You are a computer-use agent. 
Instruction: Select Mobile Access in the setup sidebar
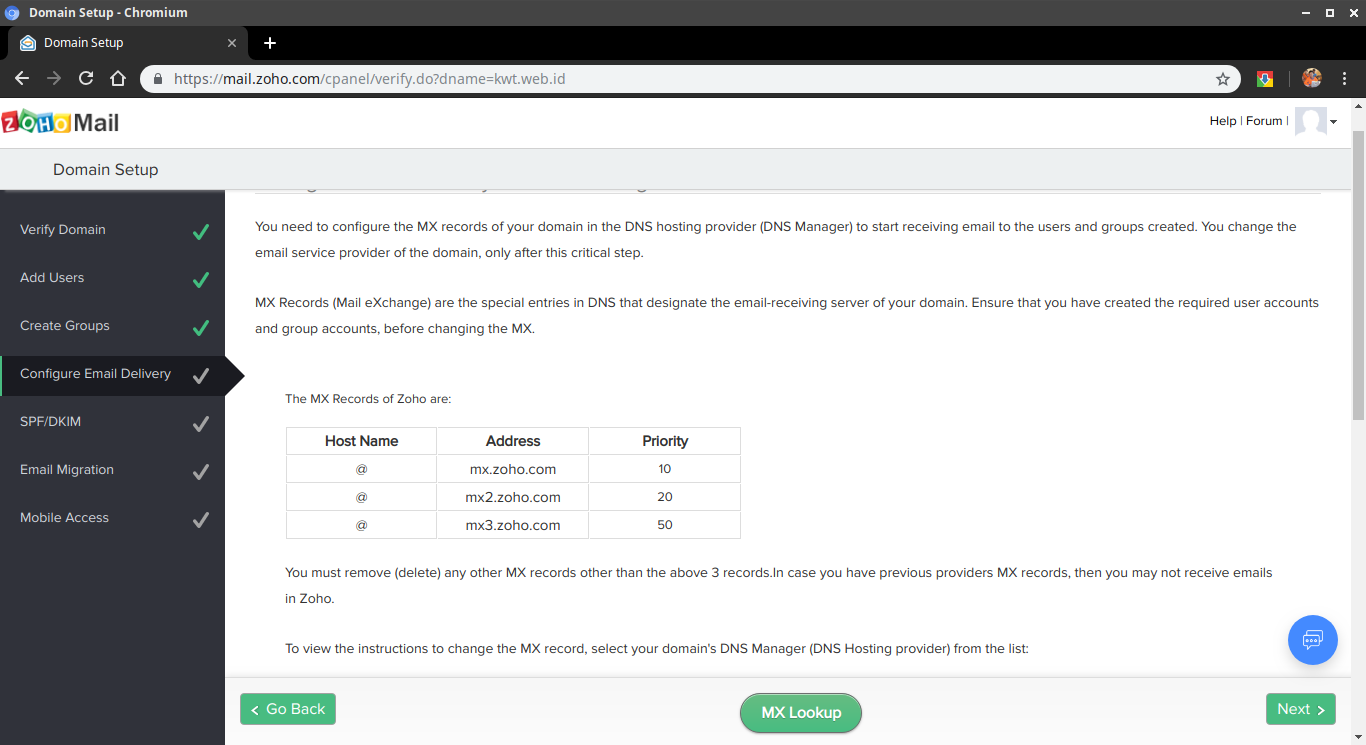64,517
